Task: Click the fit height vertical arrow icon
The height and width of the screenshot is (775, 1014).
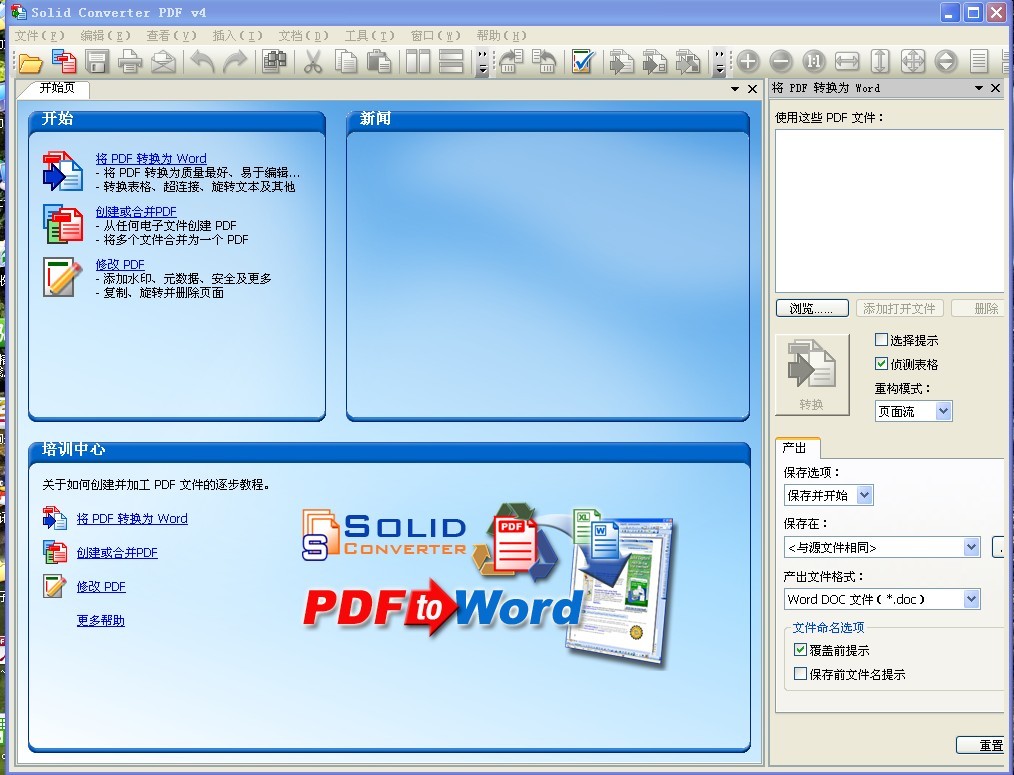Action: (x=879, y=62)
